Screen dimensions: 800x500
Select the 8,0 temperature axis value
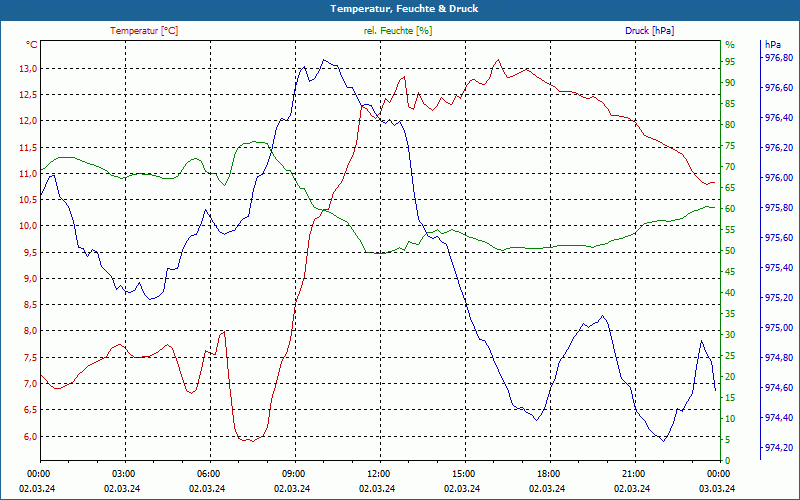30,331
